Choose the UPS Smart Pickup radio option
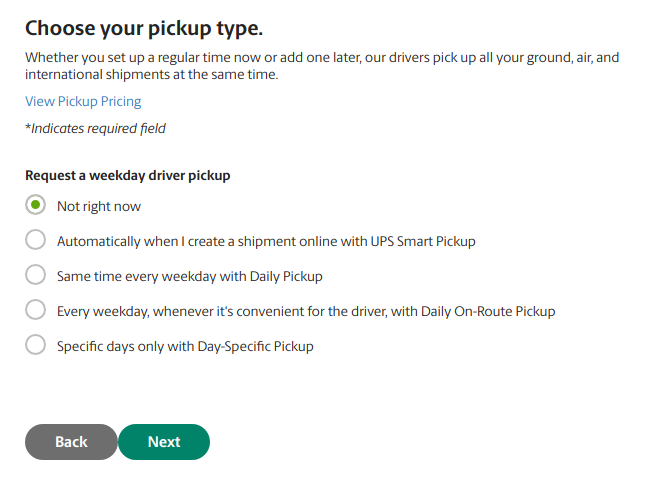This screenshot has height=484, width=653. [x=35, y=241]
